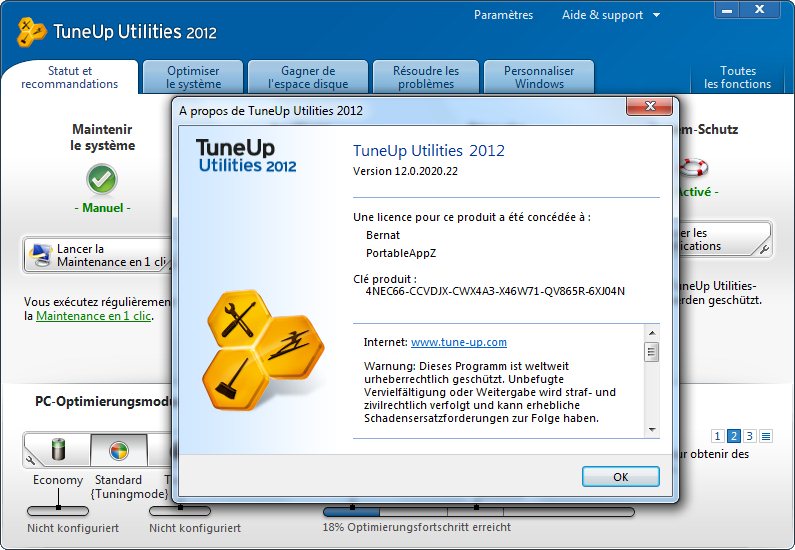Click wrench icon beside Economy mode

pyautogui.click(x=31, y=460)
